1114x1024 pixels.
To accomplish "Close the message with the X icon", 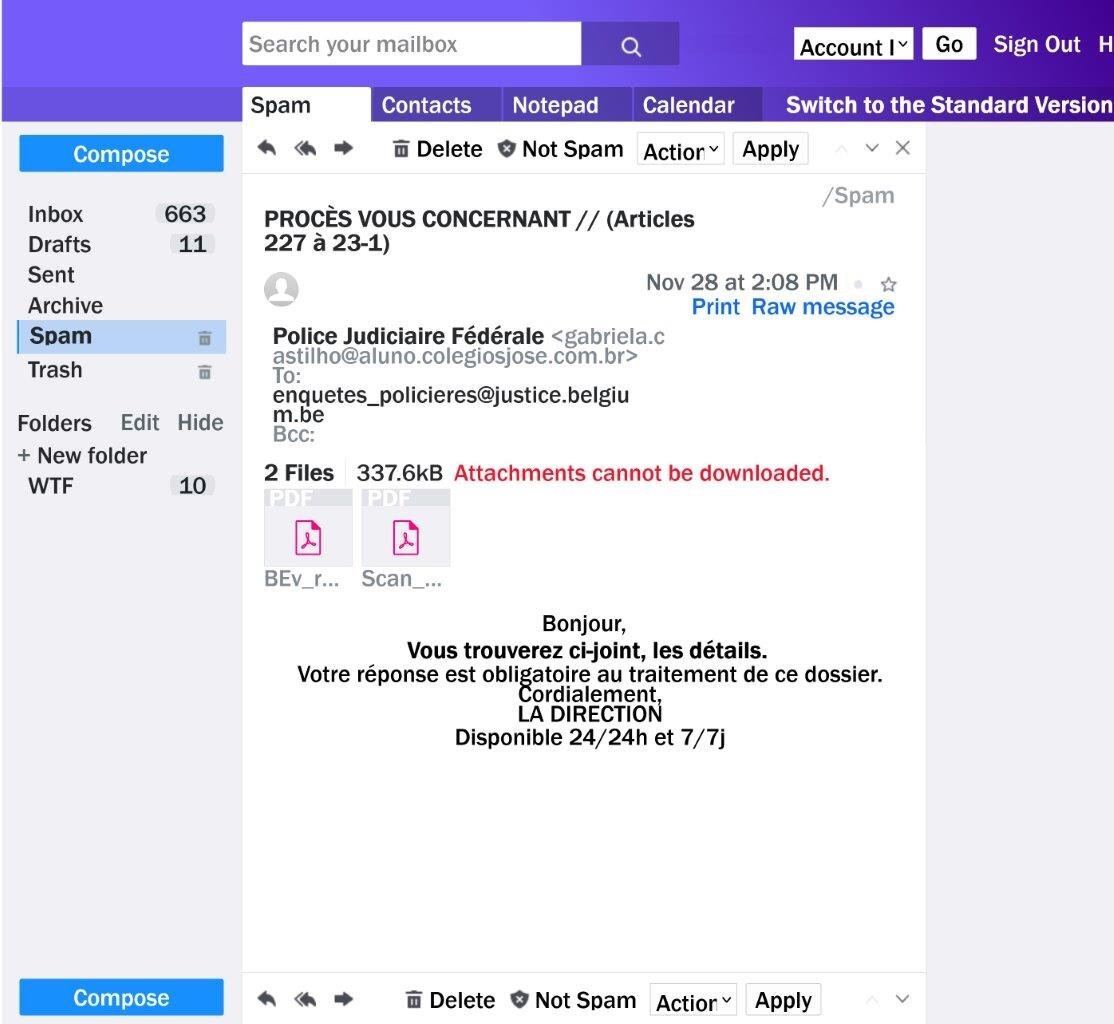I will (902, 148).
